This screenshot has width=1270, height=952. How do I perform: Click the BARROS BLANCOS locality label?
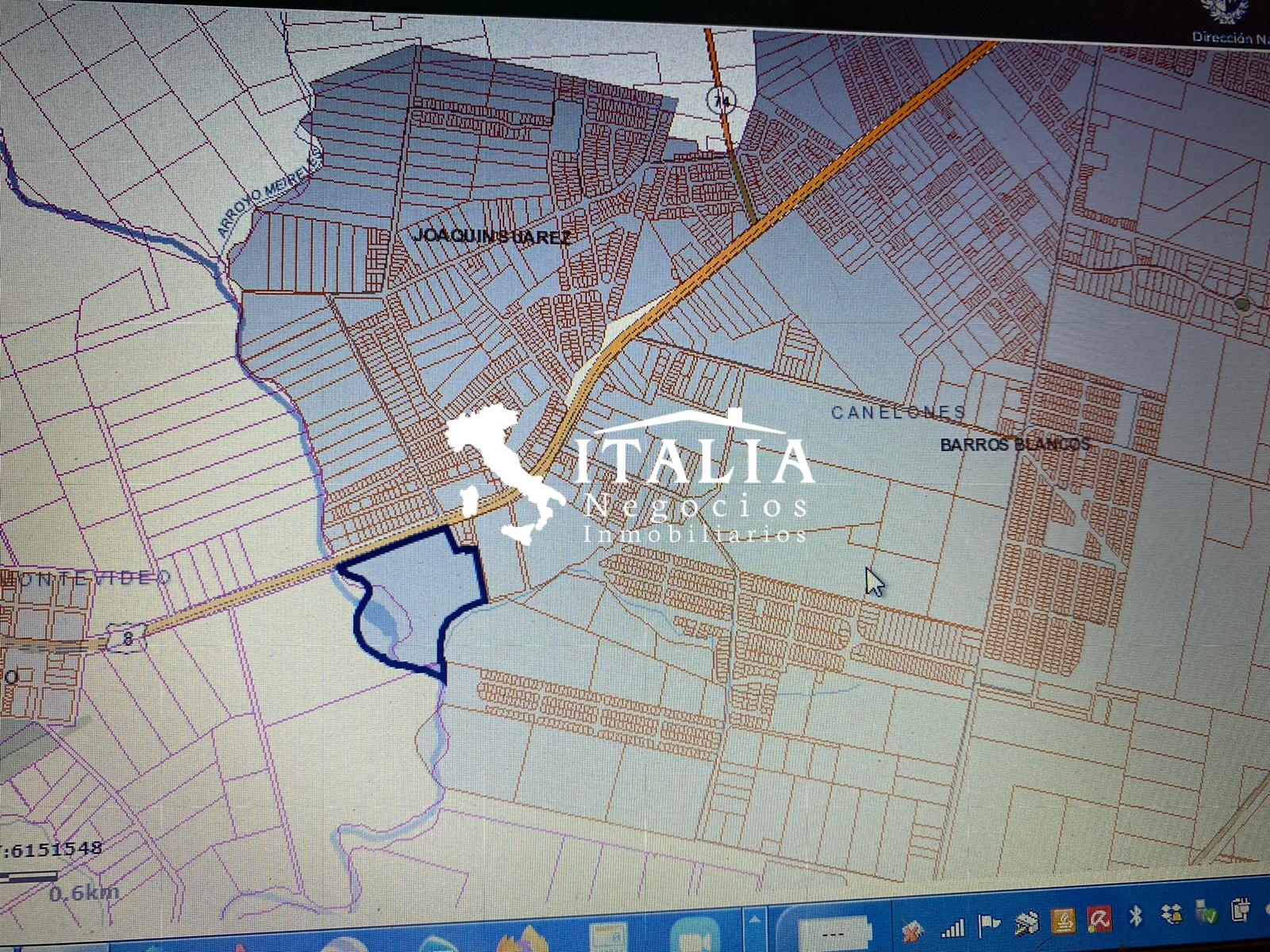1014,444
